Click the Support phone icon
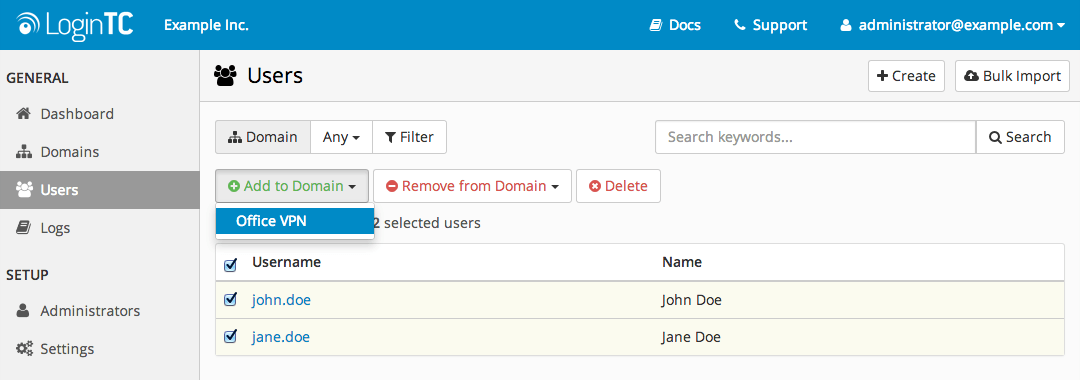 [x=740, y=25]
